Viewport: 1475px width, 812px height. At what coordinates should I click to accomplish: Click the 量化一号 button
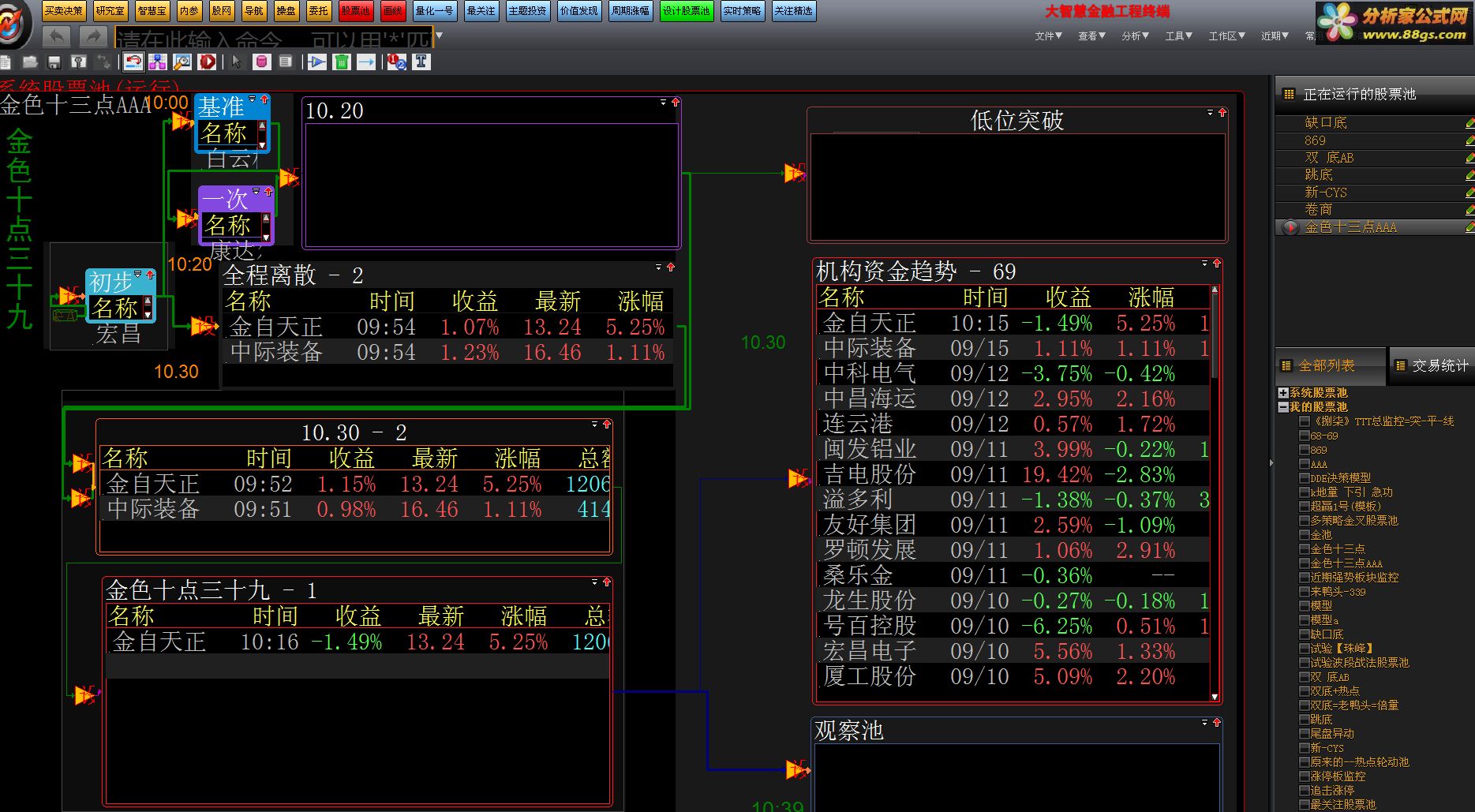coord(434,11)
